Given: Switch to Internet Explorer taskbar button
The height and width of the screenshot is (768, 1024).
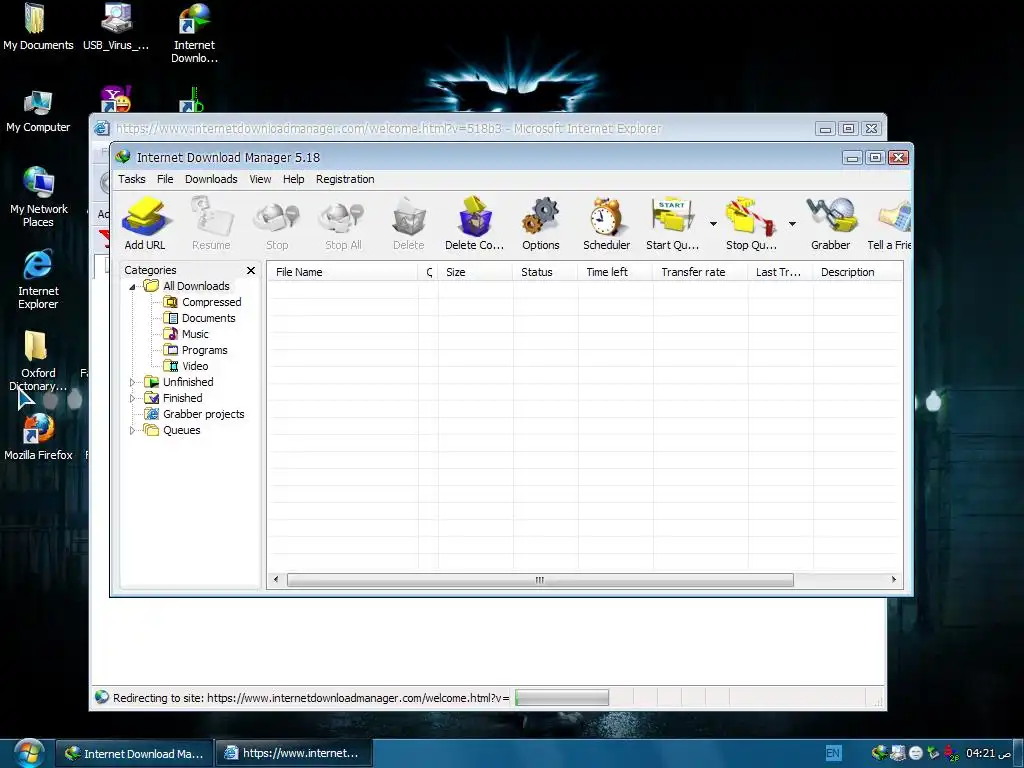Looking at the screenshot, I should (293, 754).
